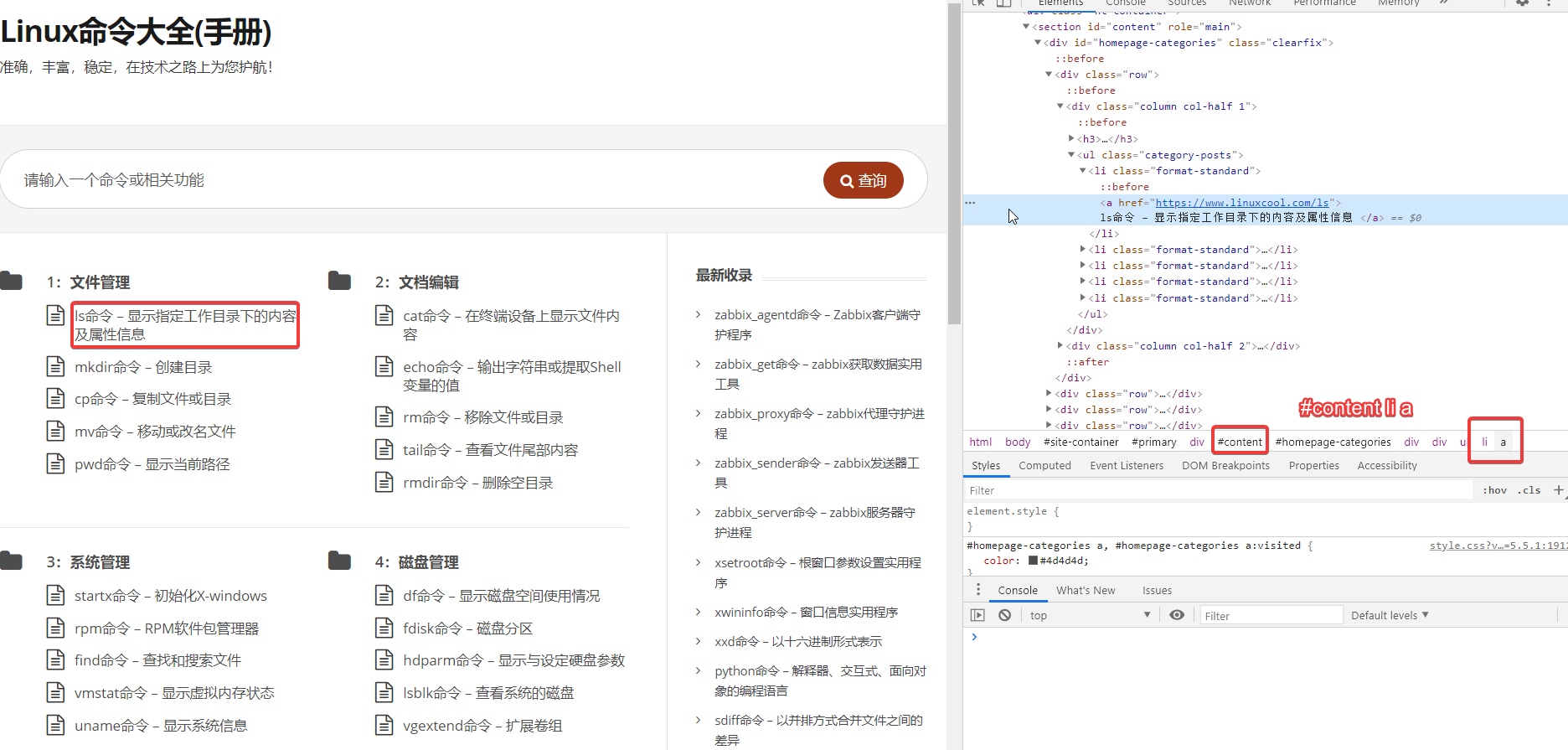Viewport: 1568px width, 750px height.
Task: Open the 文件管理 category heading
Action: 100,282
